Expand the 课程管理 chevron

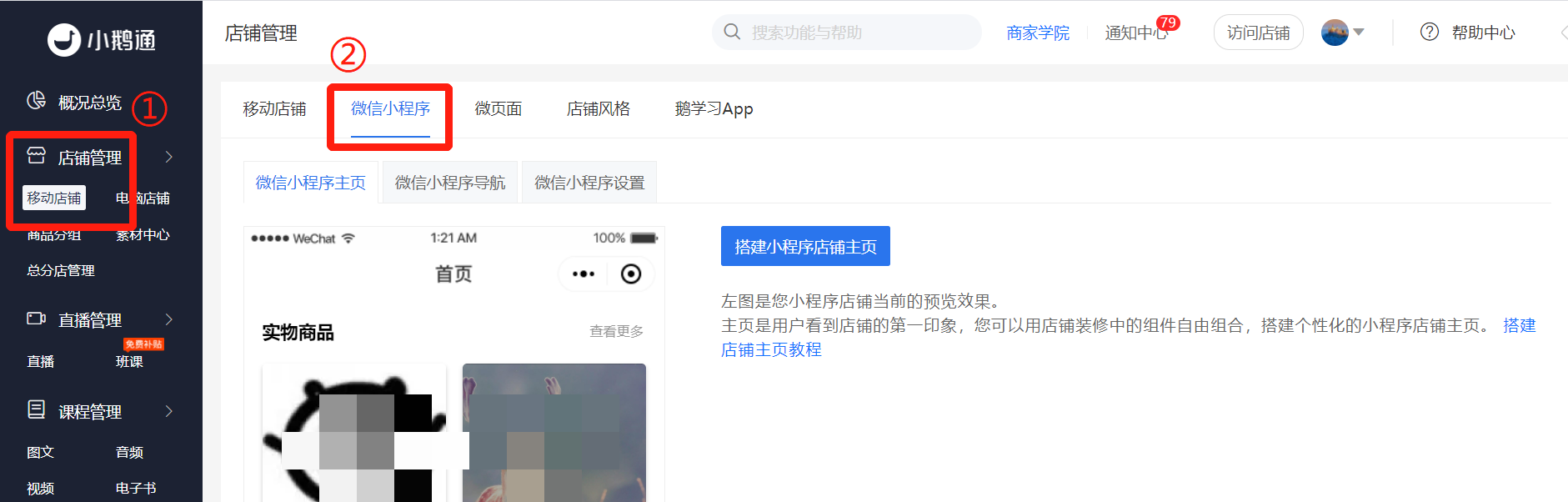[169, 411]
